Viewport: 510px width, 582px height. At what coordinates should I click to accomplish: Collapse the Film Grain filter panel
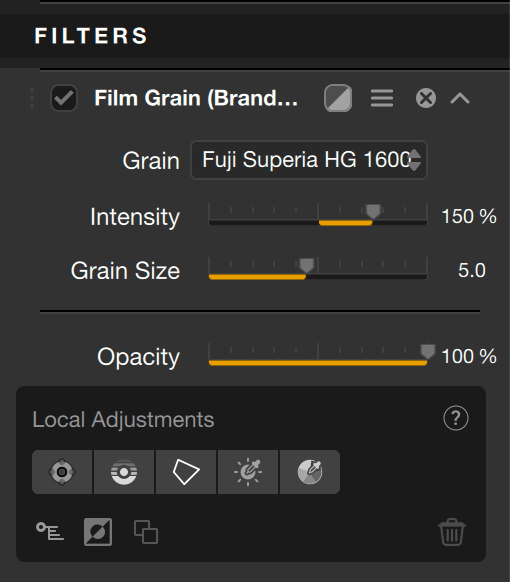click(x=460, y=98)
